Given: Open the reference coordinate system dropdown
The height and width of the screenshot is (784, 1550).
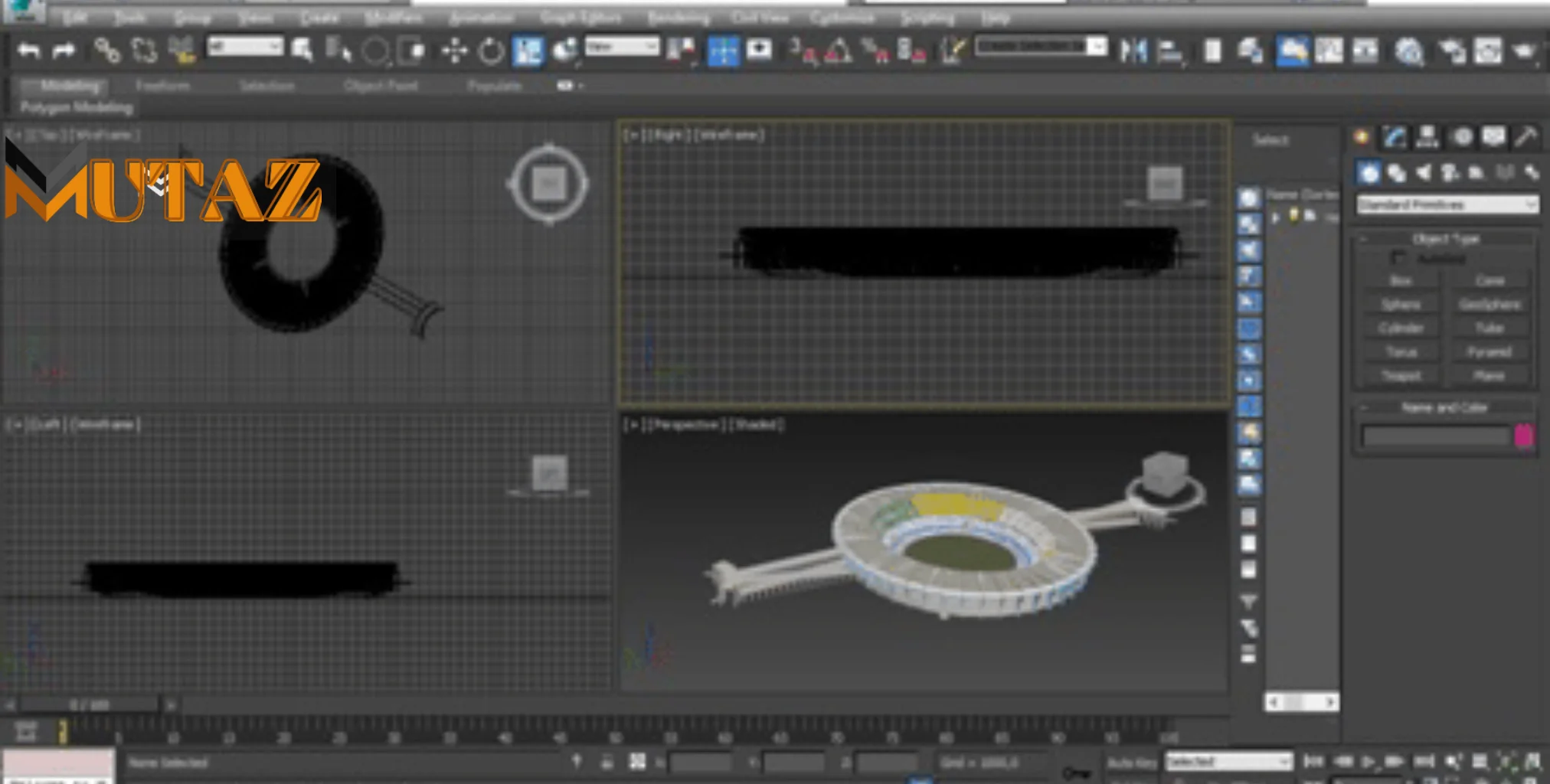Looking at the screenshot, I should pos(622,47).
